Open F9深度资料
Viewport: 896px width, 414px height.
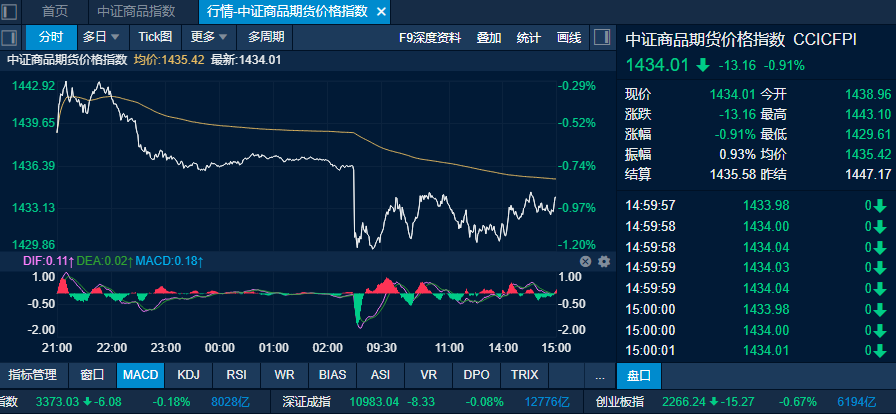[x=430, y=37]
